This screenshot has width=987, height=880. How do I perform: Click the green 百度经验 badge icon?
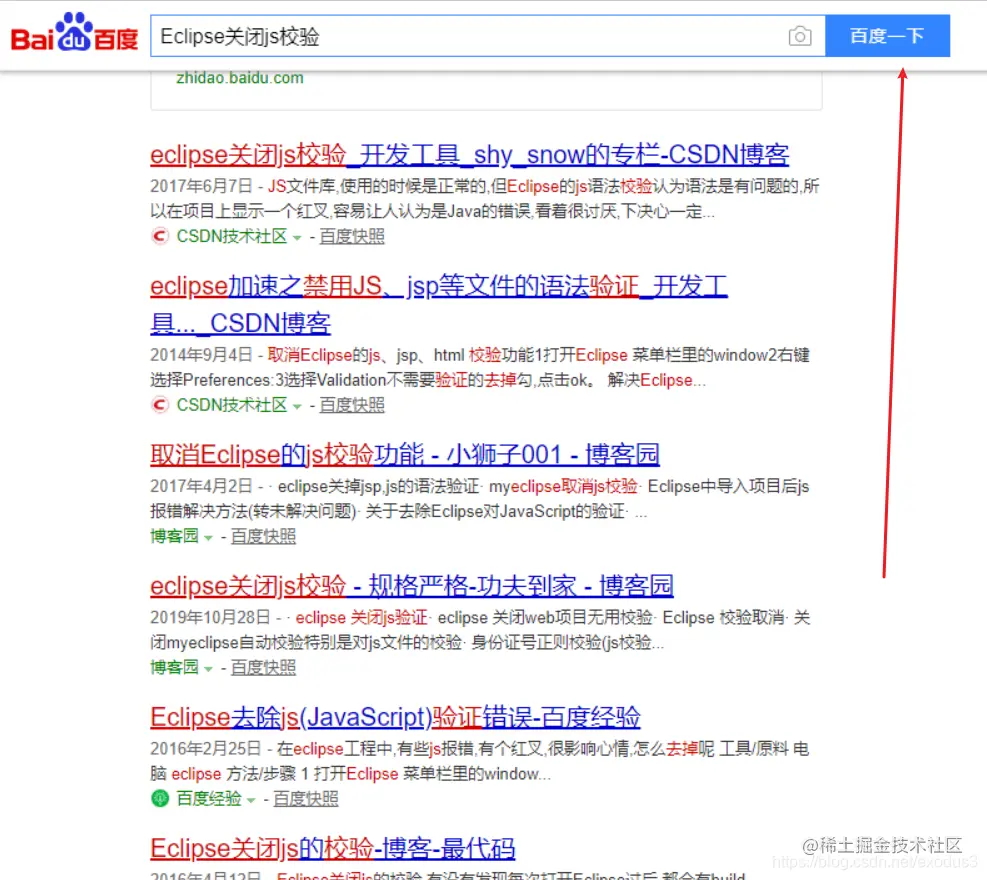[157, 799]
